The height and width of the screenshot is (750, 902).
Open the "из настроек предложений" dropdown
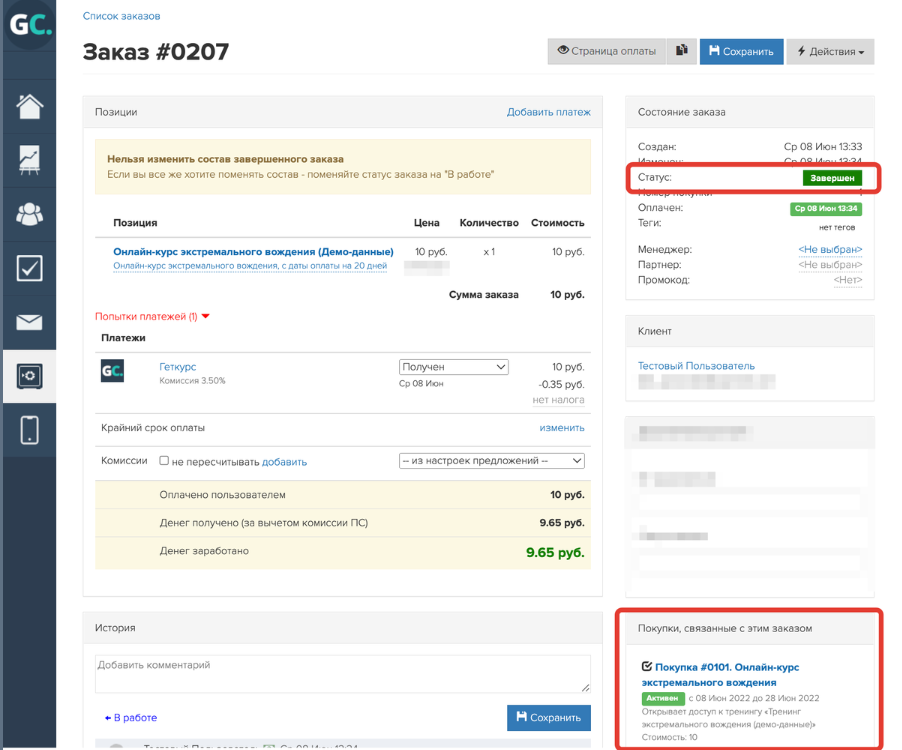point(491,461)
